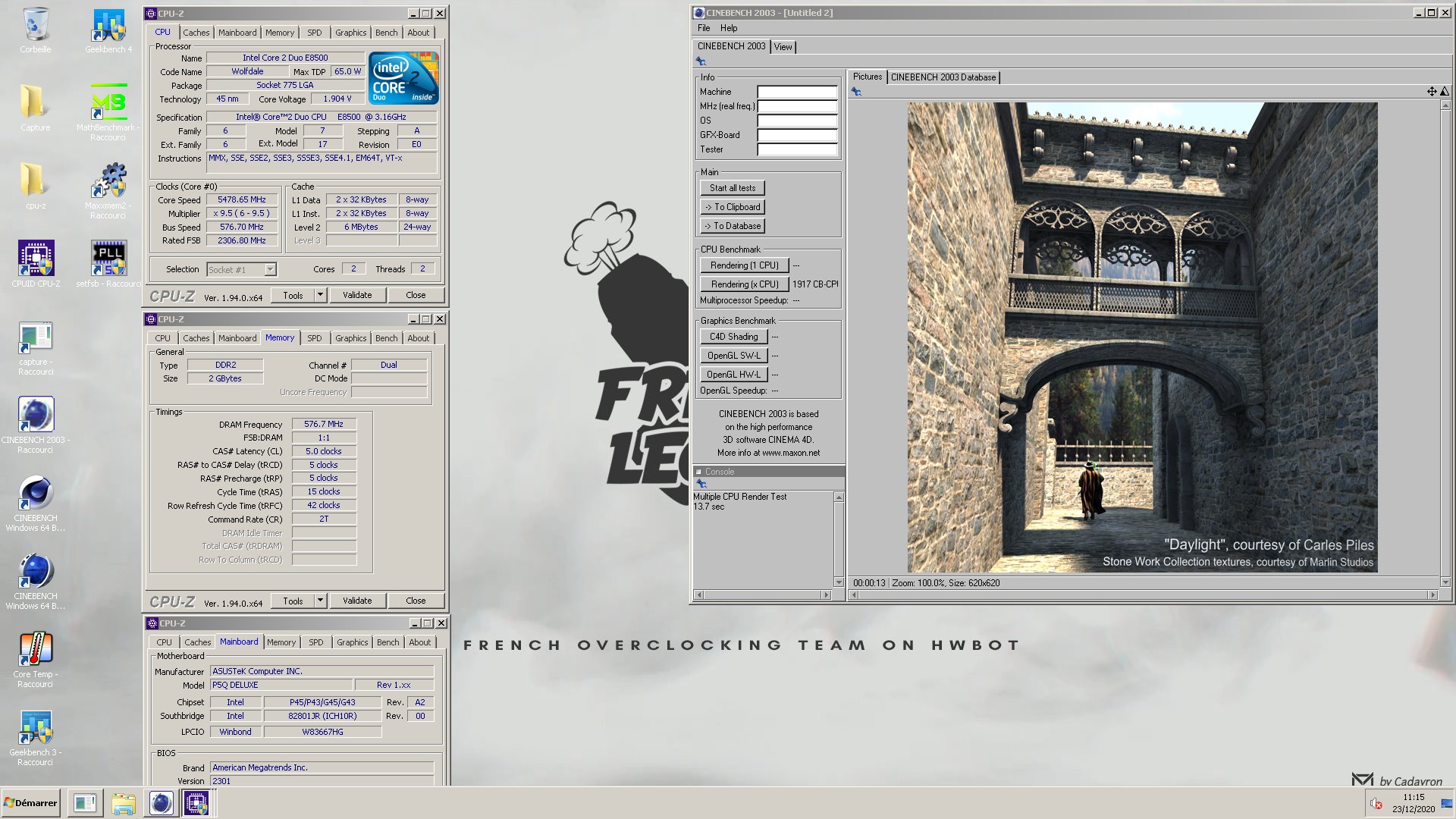Open the Socket #1 selection dropdown
Screen dimensions: 1456x819
[270, 269]
